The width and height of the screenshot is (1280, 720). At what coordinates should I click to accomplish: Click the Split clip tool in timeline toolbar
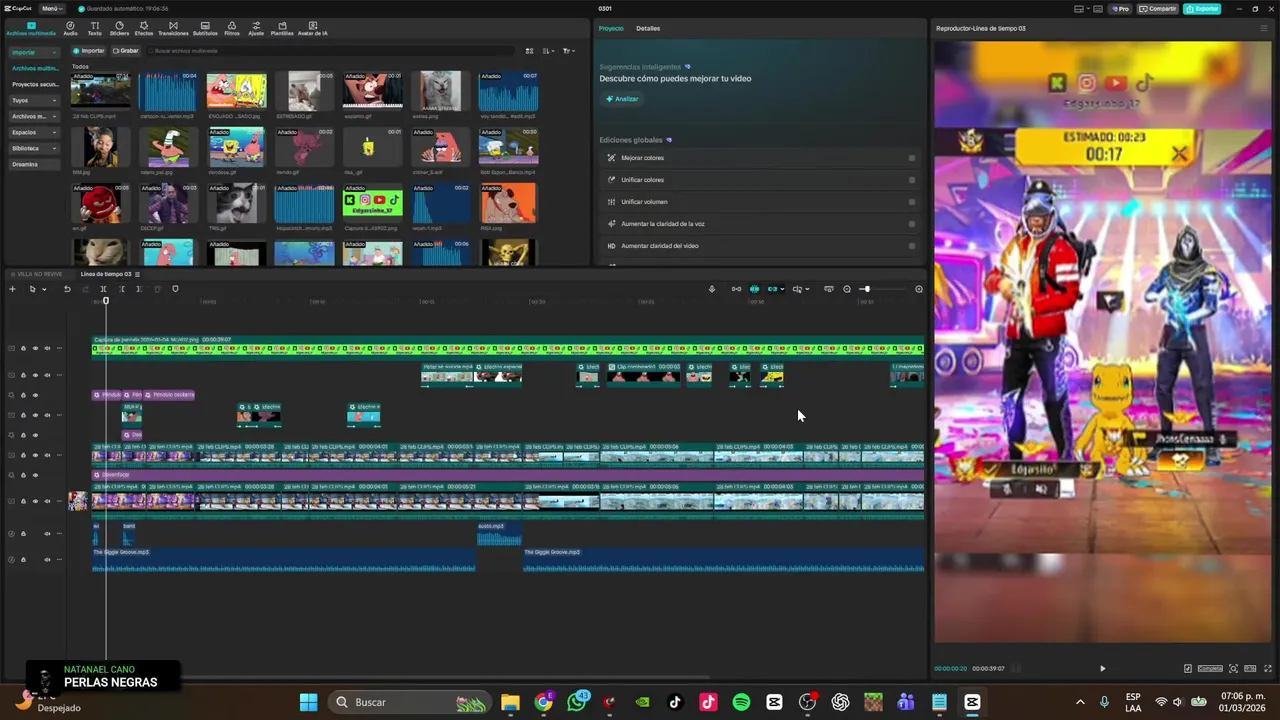(x=103, y=289)
